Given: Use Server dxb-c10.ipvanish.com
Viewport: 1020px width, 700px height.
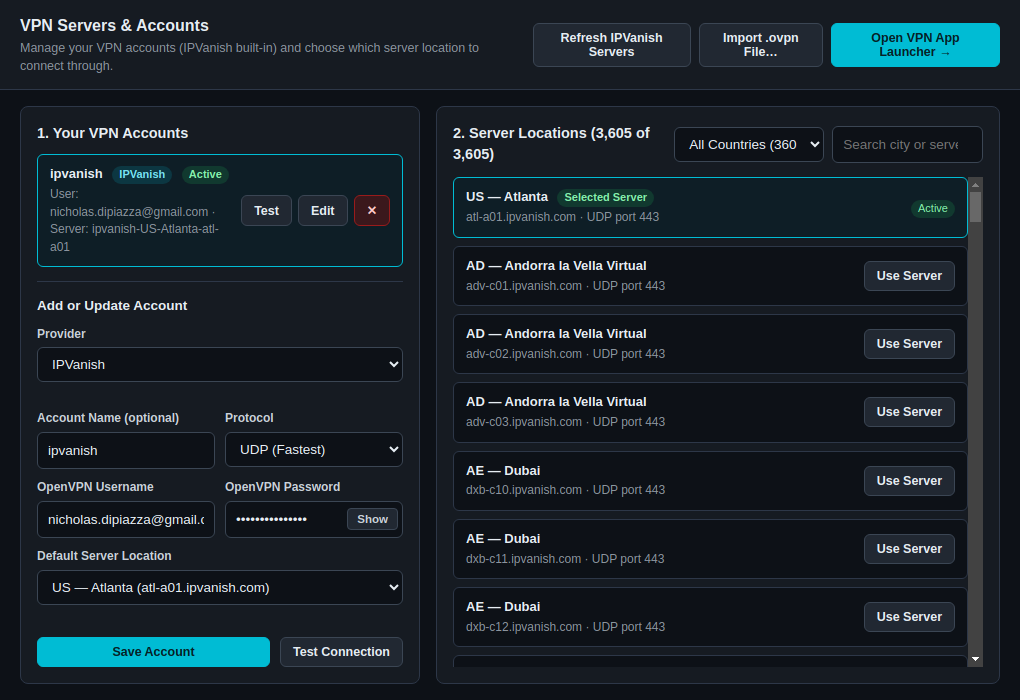Looking at the screenshot, I should [909, 481].
